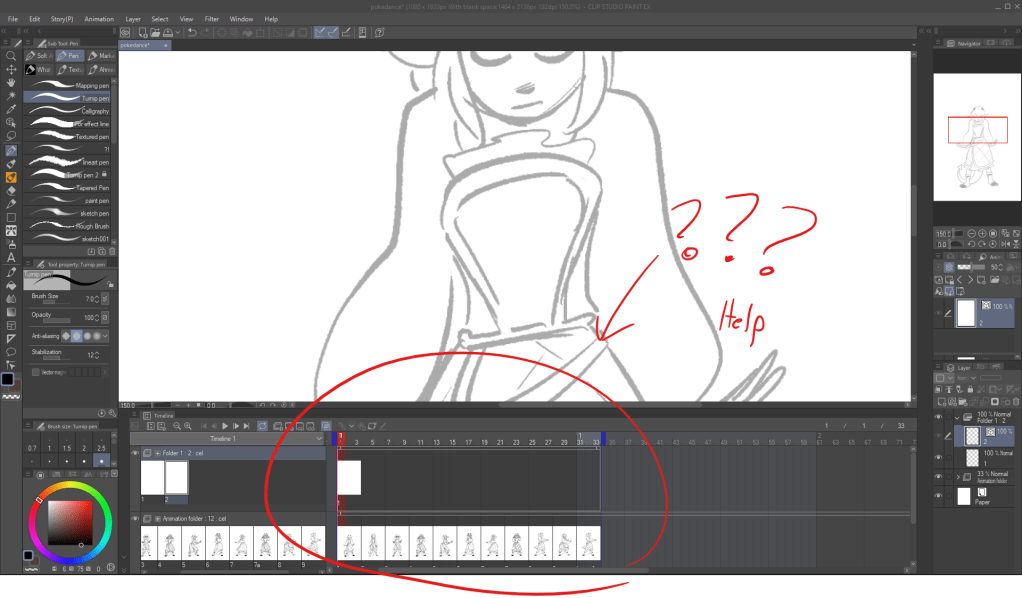Create a new raster layer in the Layer palette
Image resolution: width=1022 pixels, height=598 pixels.
(x=941, y=402)
